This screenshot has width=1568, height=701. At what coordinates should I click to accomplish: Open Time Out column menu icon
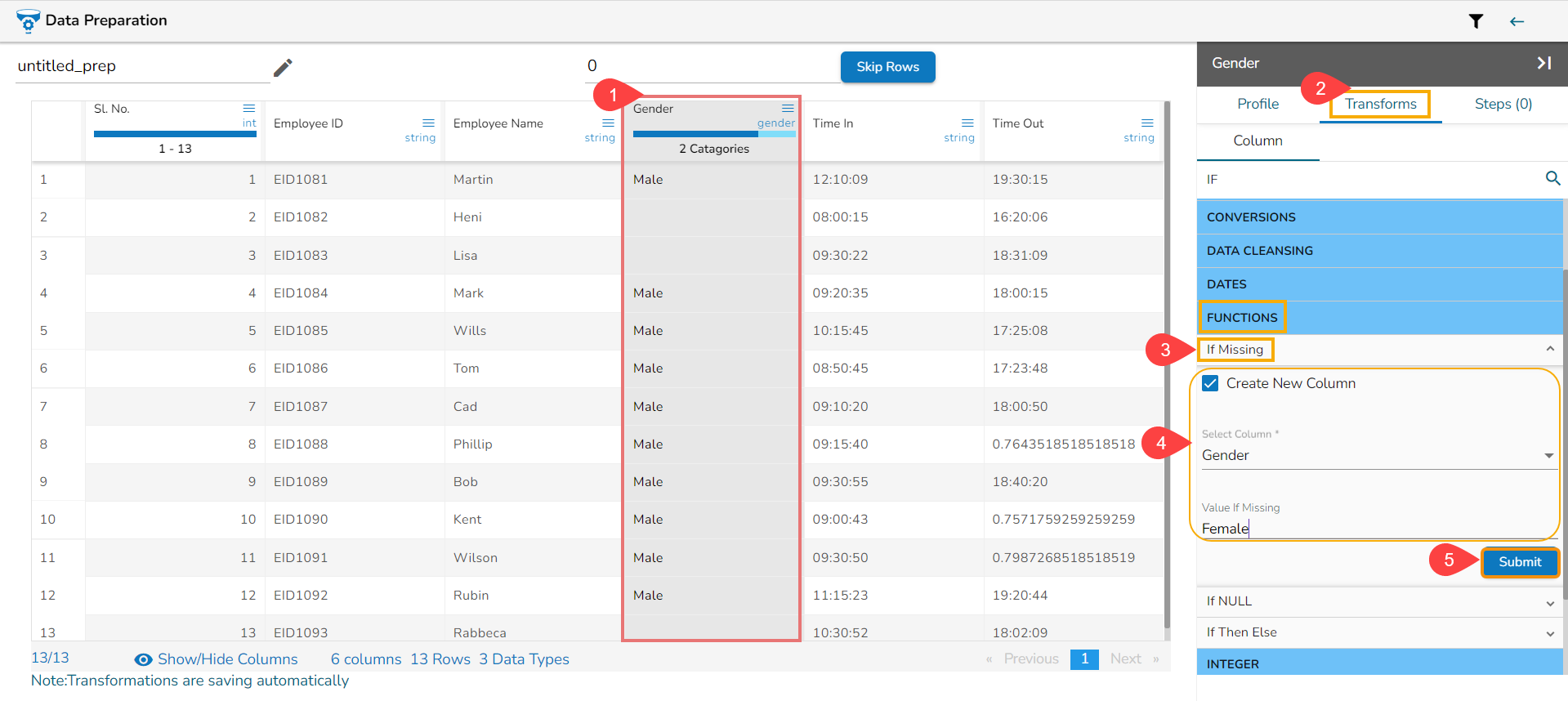click(1147, 123)
